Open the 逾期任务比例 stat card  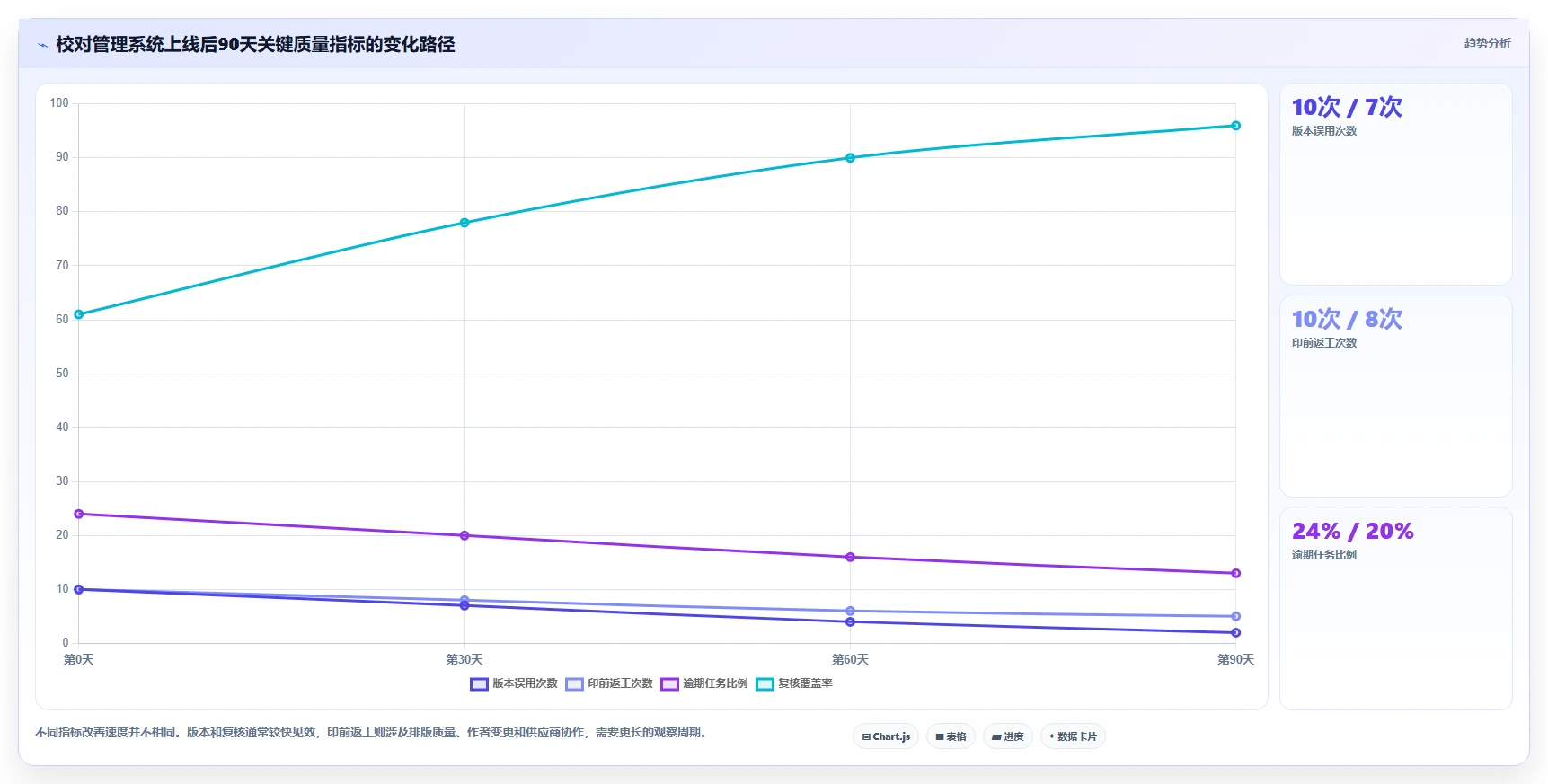pos(1395,608)
